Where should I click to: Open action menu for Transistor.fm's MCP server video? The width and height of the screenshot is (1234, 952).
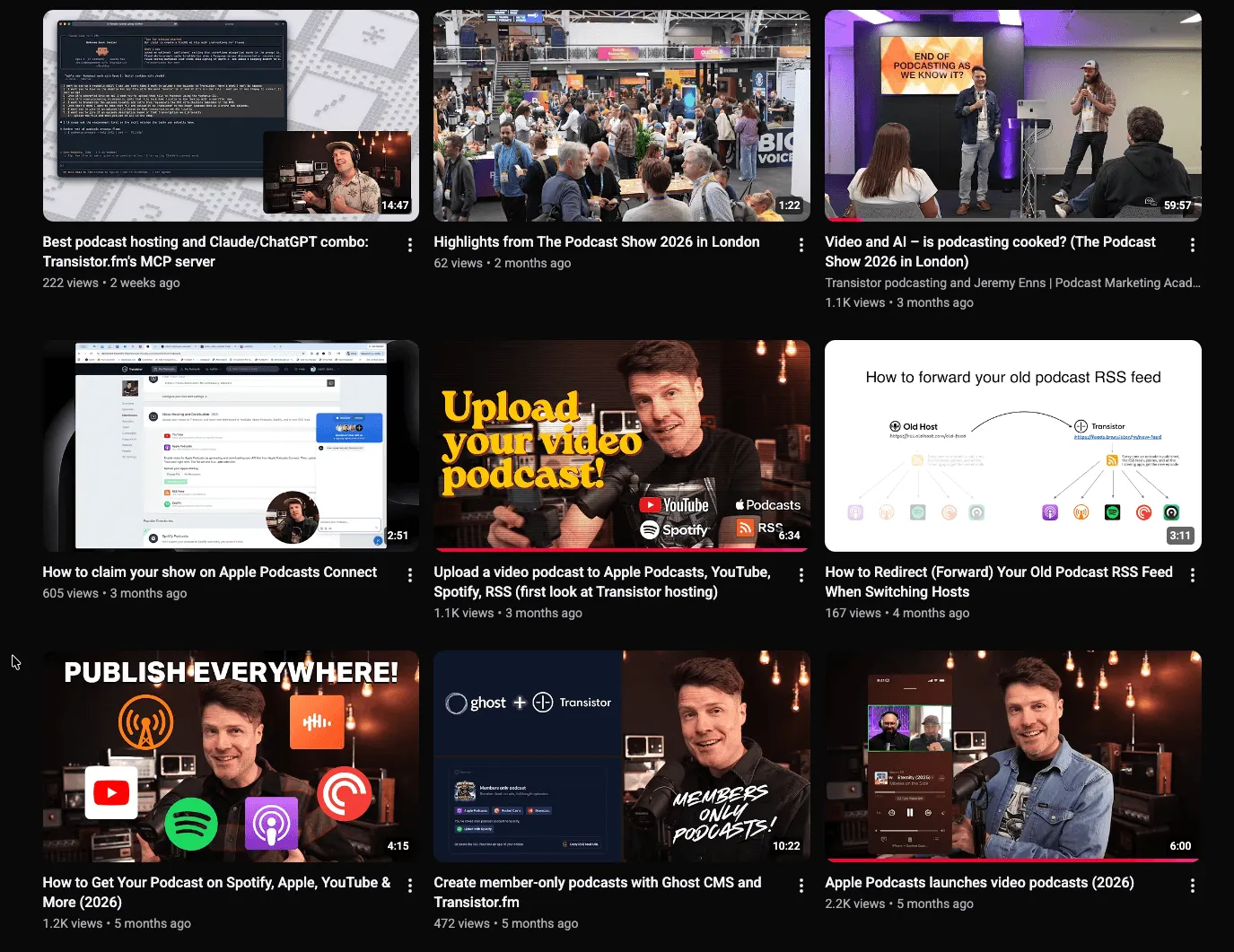tap(410, 245)
